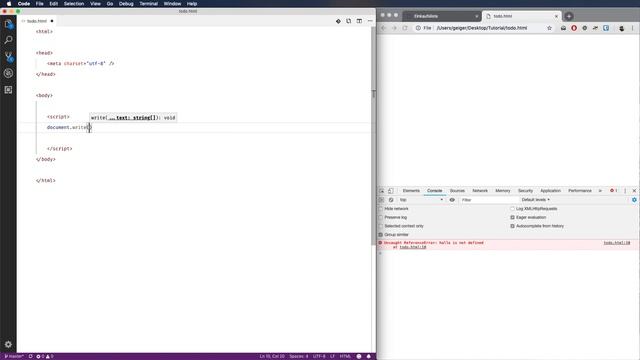Toggle the Group similar checkbox
640x360 pixels.
click(381, 235)
